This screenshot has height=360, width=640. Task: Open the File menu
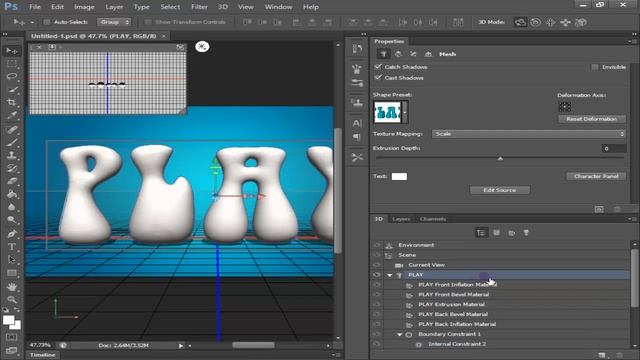pos(35,7)
